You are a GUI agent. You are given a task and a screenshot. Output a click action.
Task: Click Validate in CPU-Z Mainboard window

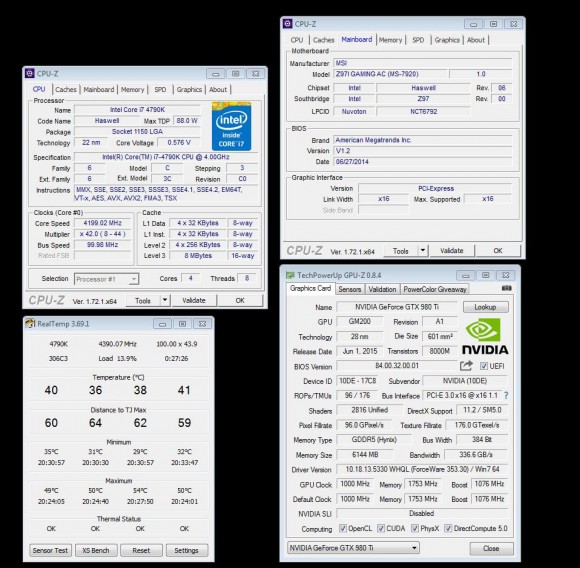click(x=452, y=251)
